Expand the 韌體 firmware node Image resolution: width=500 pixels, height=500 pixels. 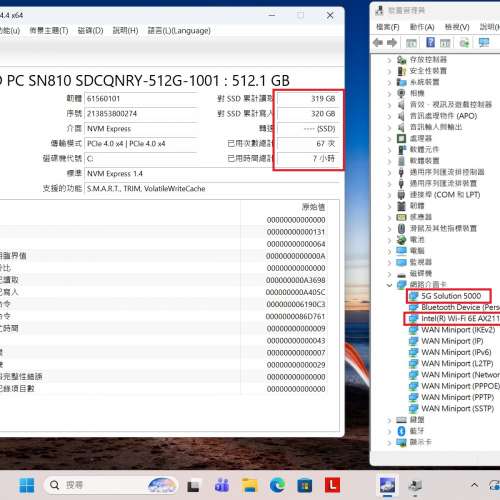389,206
